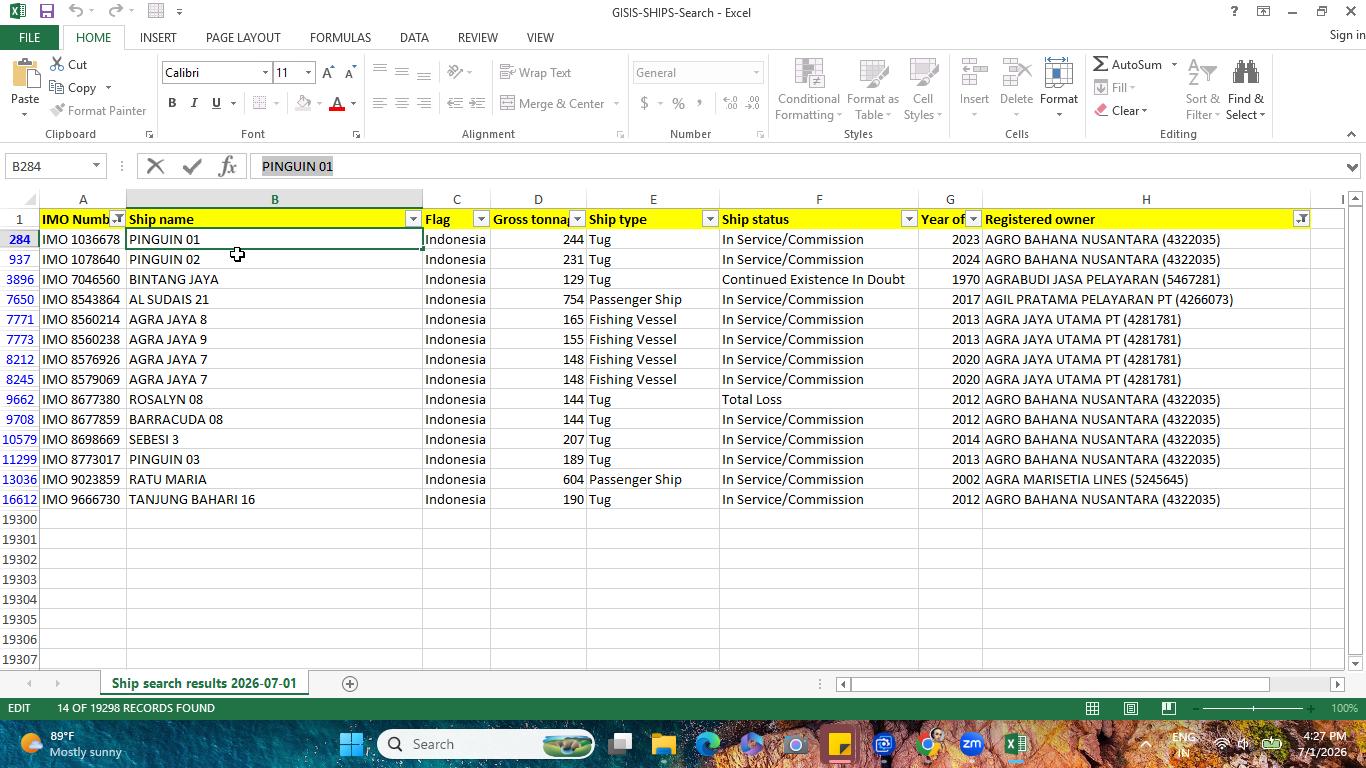Open Find & Select binoculars
This screenshot has height=768, width=1366.
pyautogui.click(x=1246, y=90)
